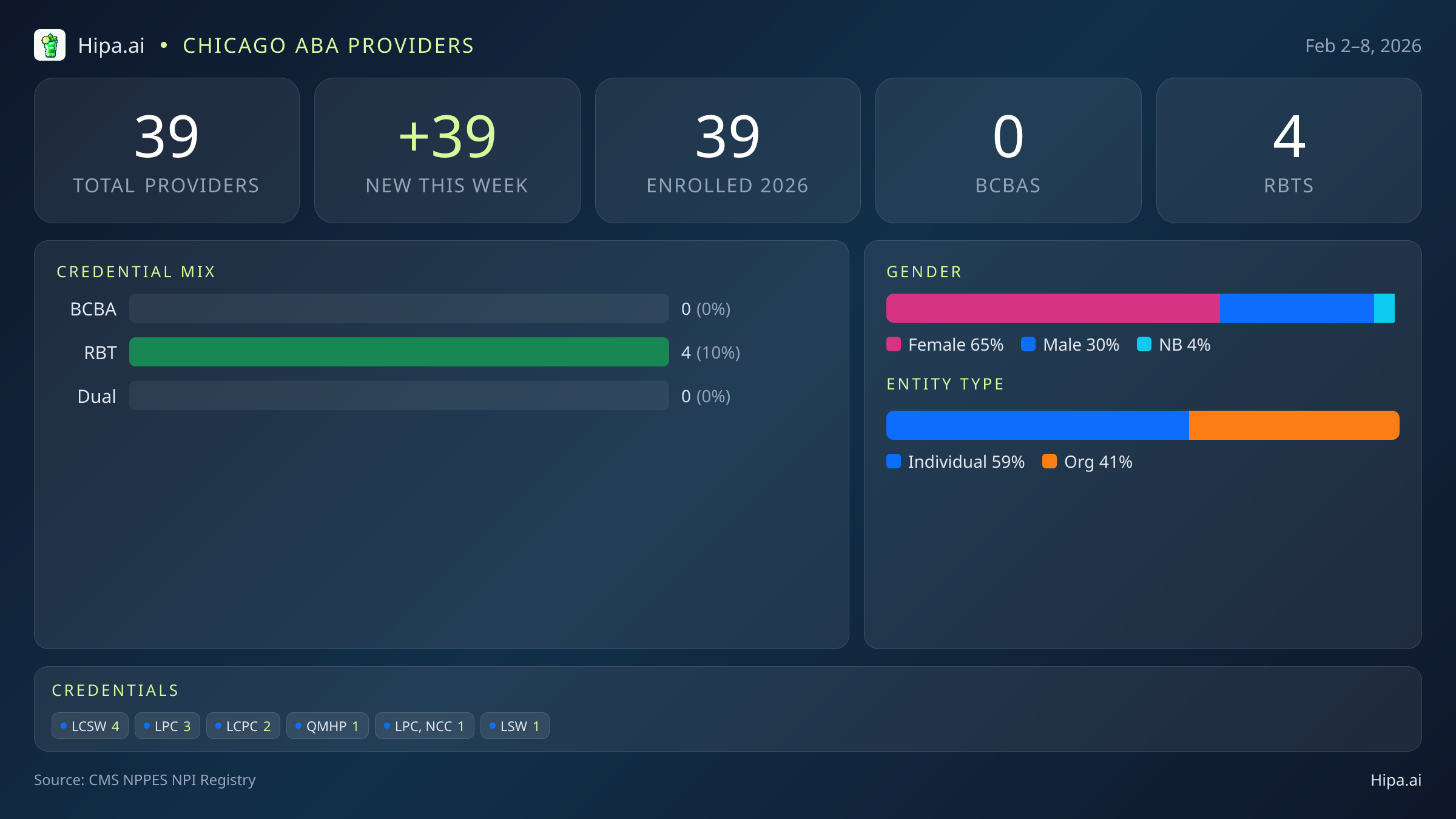This screenshot has height=819, width=1456.
Task: Click the Hipa.ai footer link
Action: click(1395, 780)
